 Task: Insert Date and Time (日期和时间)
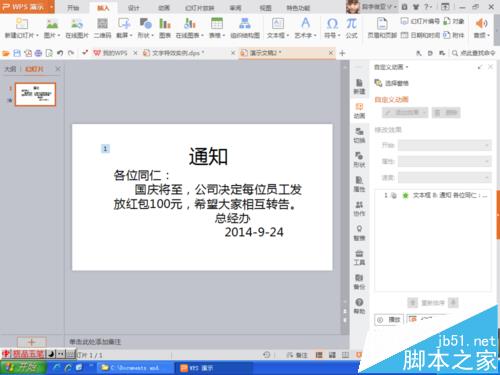click(420, 35)
